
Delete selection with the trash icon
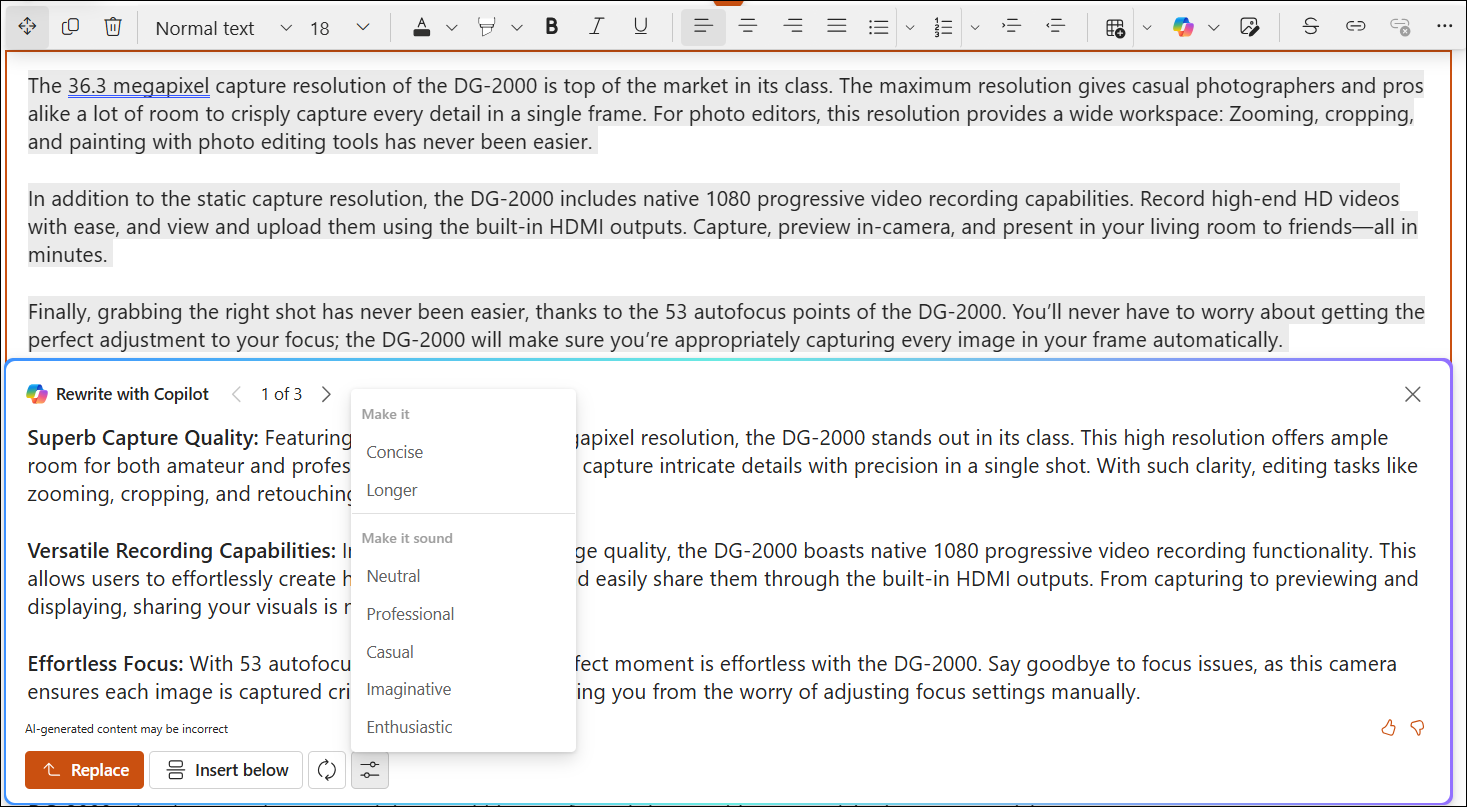coord(113,27)
